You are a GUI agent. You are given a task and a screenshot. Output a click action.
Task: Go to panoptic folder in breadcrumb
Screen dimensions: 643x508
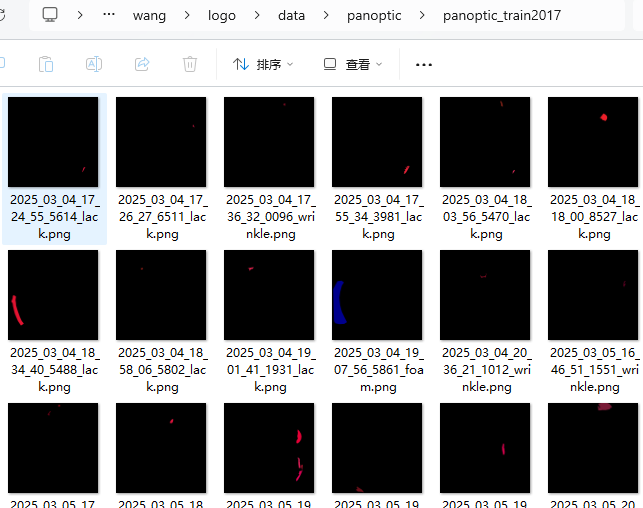coord(374,16)
